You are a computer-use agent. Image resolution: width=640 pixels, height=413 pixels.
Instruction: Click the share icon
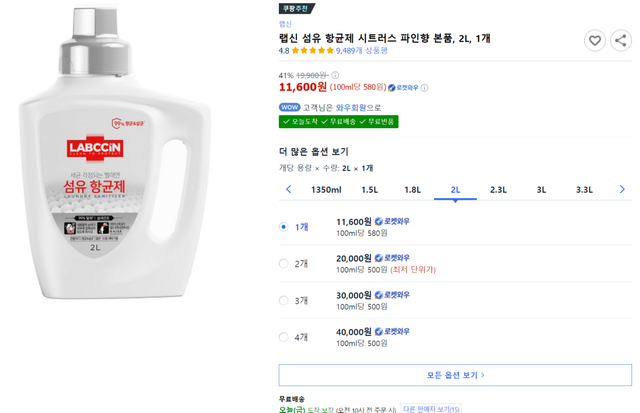(x=621, y=41)
